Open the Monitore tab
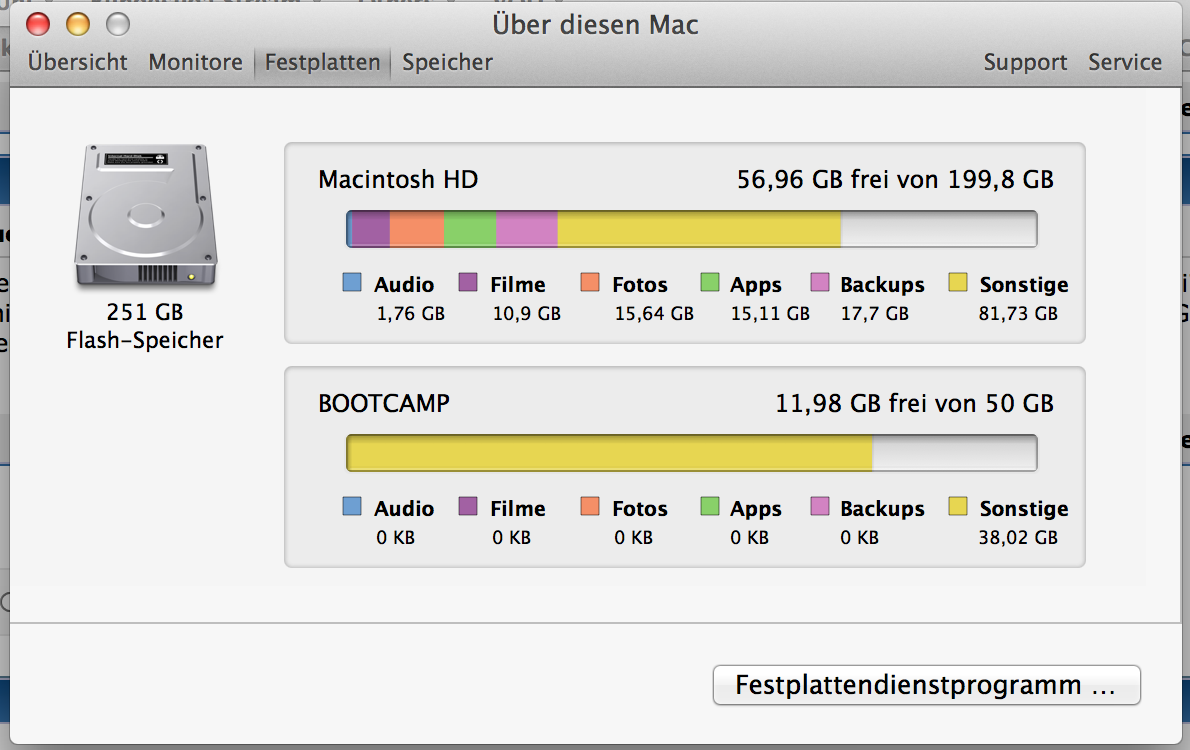 [x=196, y=62]
